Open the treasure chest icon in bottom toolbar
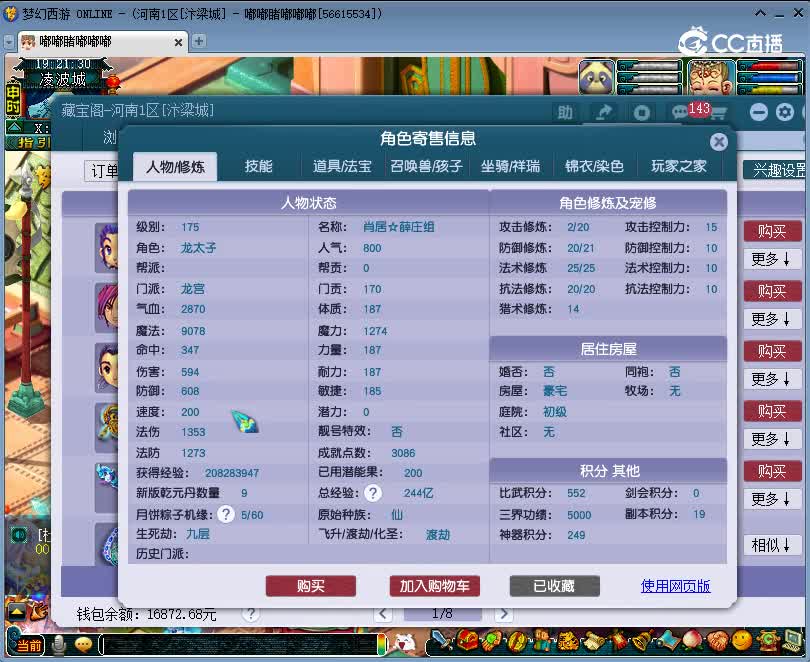Screen dimensions: 810x662 click(x=467, y=640)
